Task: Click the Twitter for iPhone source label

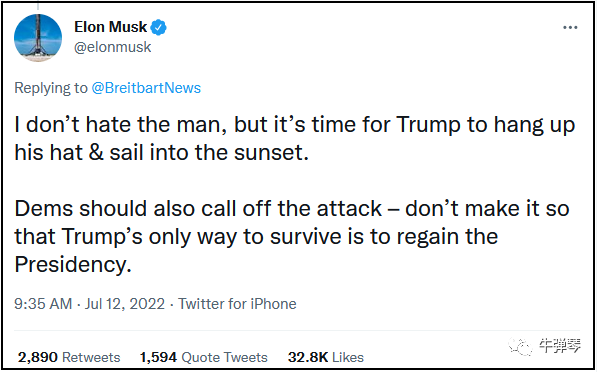Action: point(237,304)
